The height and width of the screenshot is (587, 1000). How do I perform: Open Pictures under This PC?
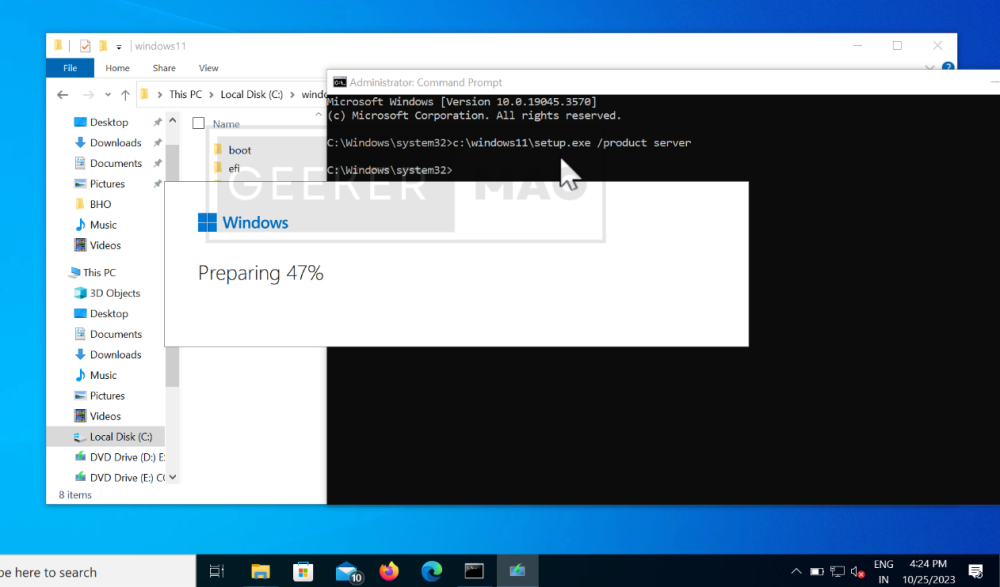(x=107, y=396)
